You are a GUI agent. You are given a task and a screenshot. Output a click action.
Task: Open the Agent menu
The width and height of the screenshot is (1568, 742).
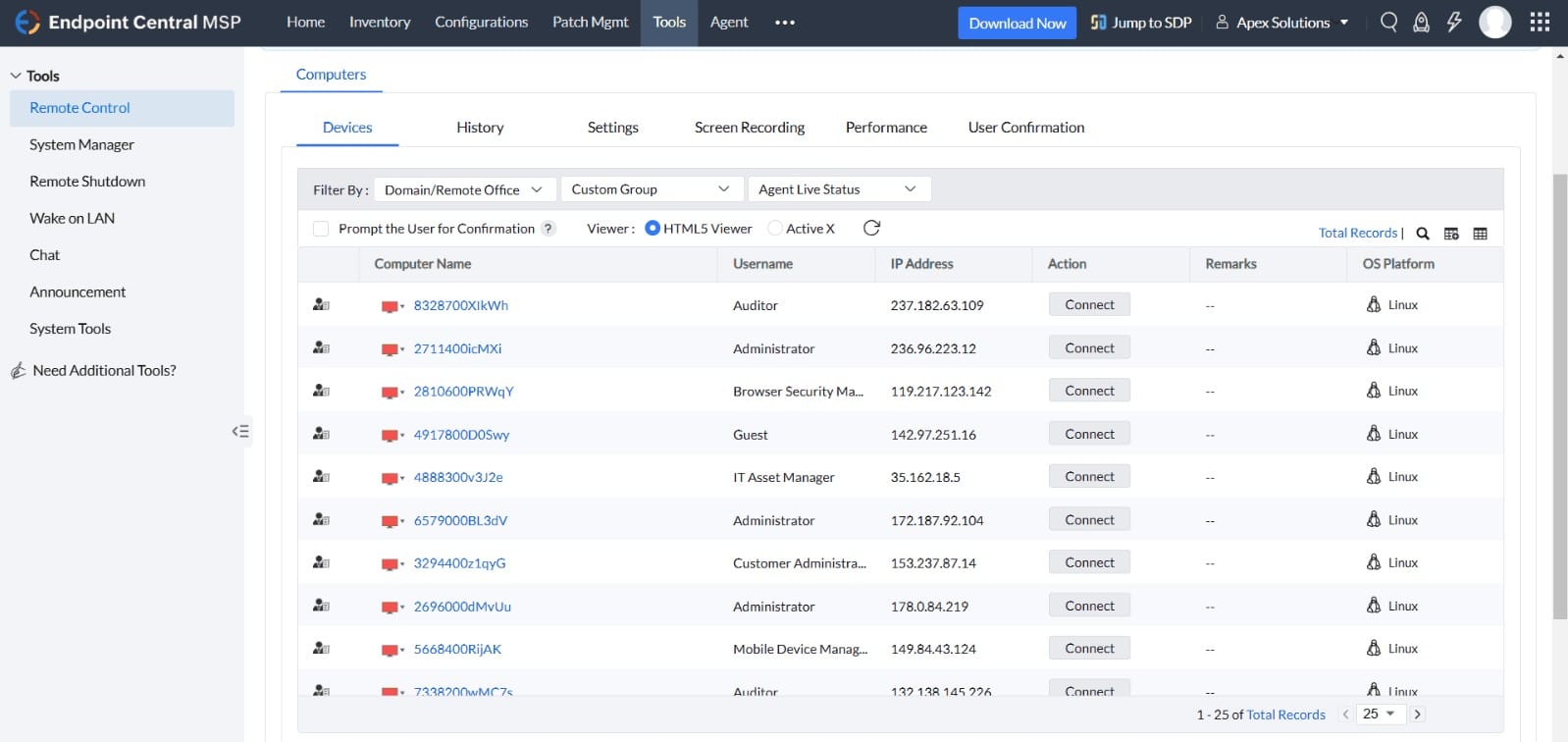pyautogui.click(x=729, y=22)
